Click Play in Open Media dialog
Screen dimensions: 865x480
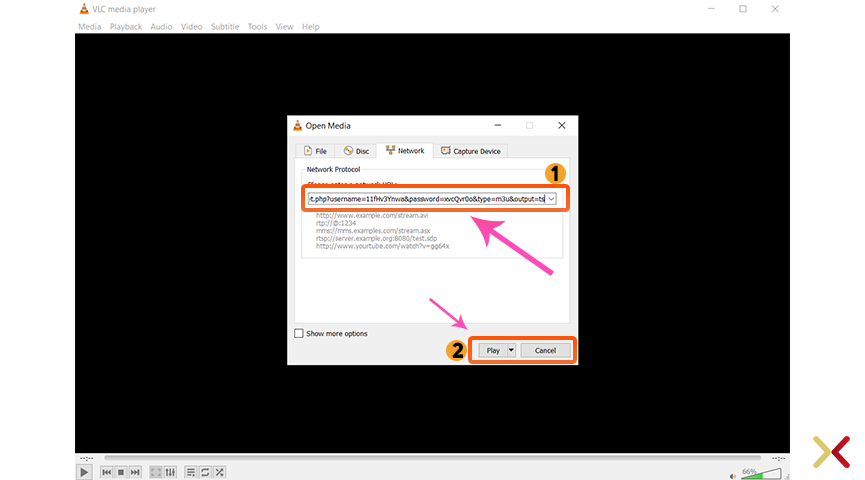point(493,350)
